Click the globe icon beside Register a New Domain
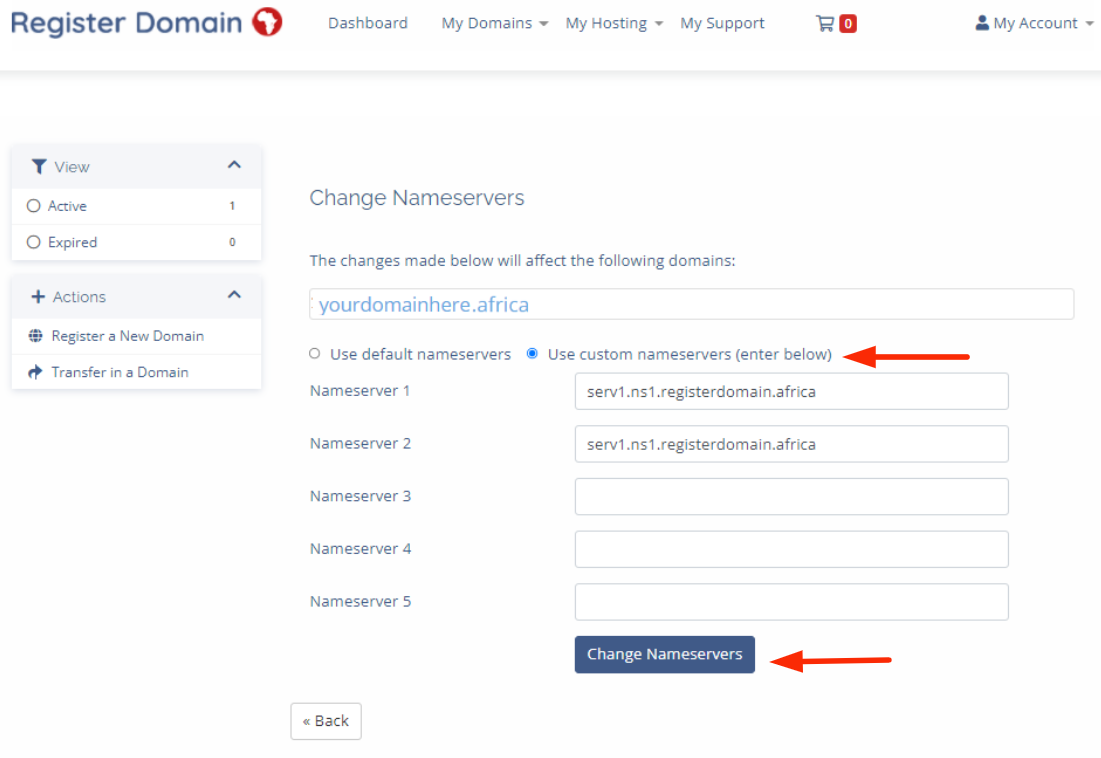1101x758 pixels. [37, 336]
